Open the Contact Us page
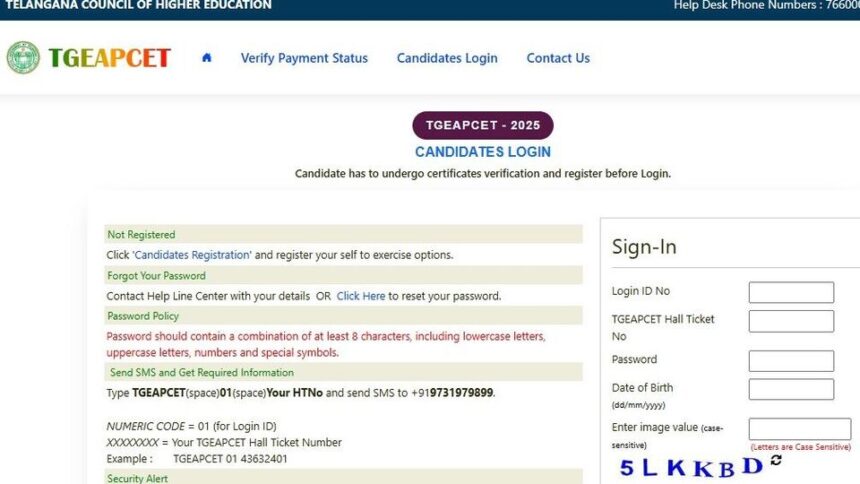Viewport: 860px width, 484px height. [558, 58]
